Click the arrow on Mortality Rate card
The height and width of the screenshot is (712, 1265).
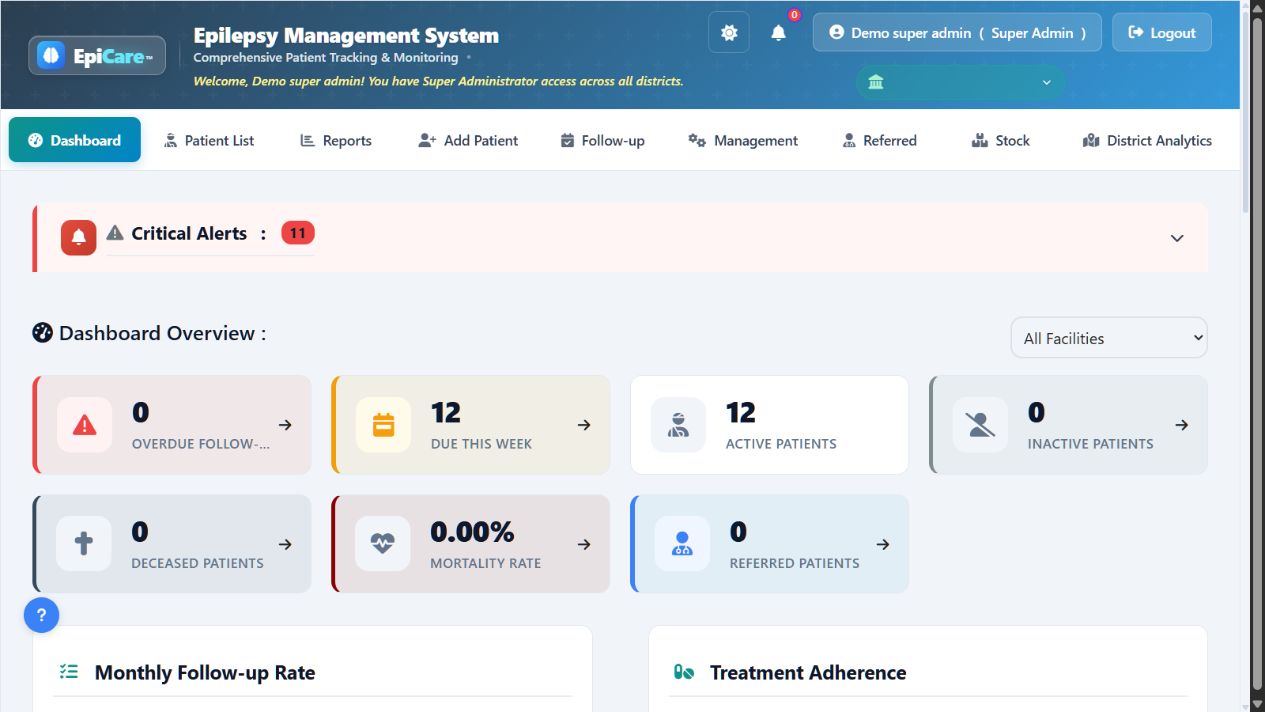(x=584, y=544)
